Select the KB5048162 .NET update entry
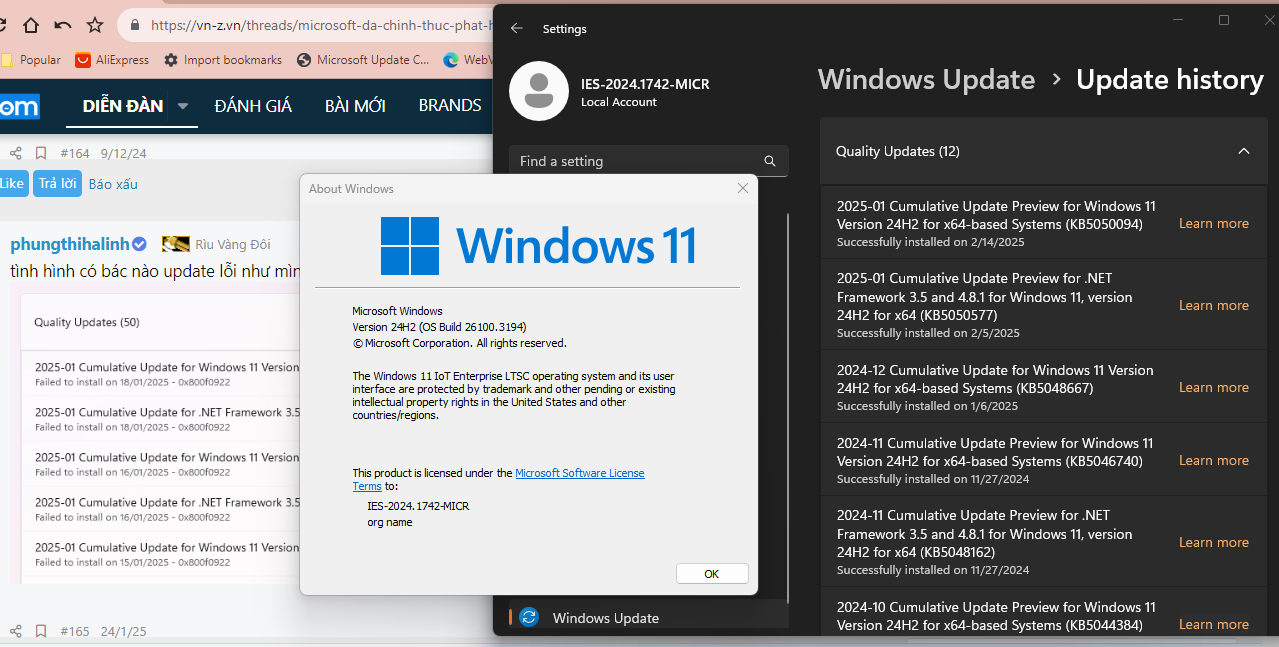This screenshot has width=1279, height=647. pos(985,534)
